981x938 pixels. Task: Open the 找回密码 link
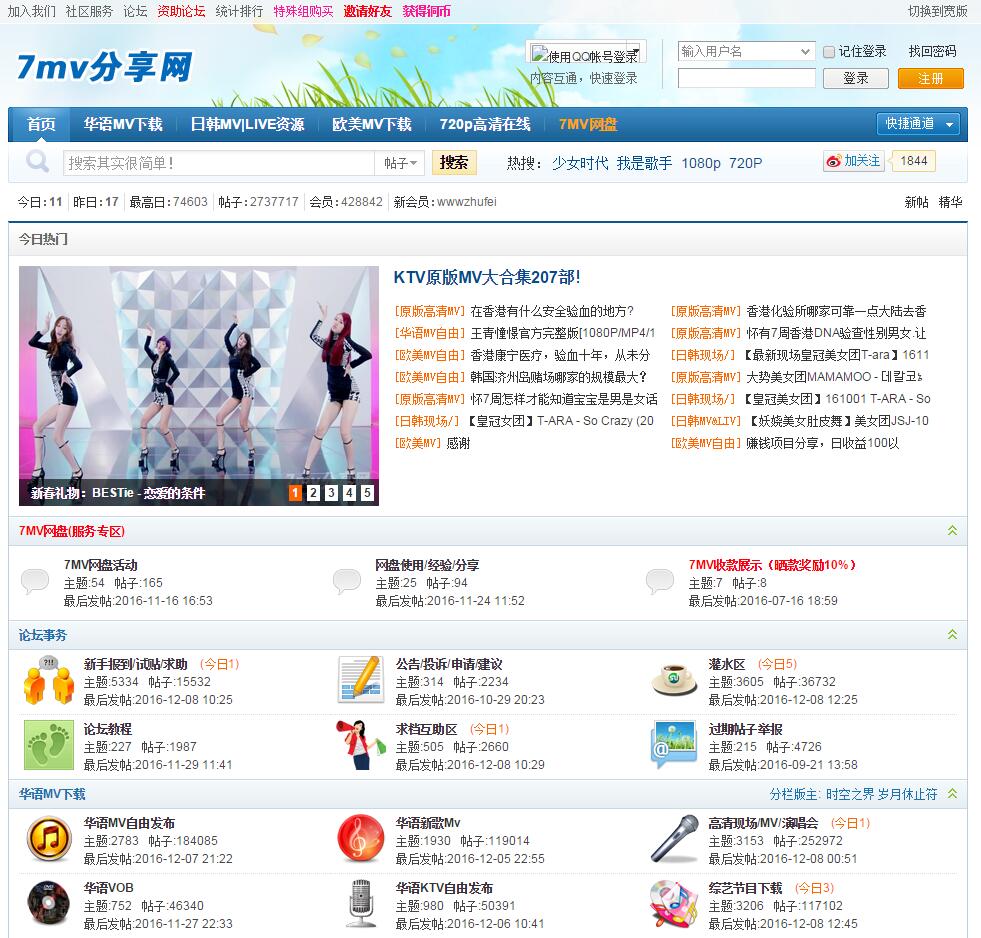point(932,51)
